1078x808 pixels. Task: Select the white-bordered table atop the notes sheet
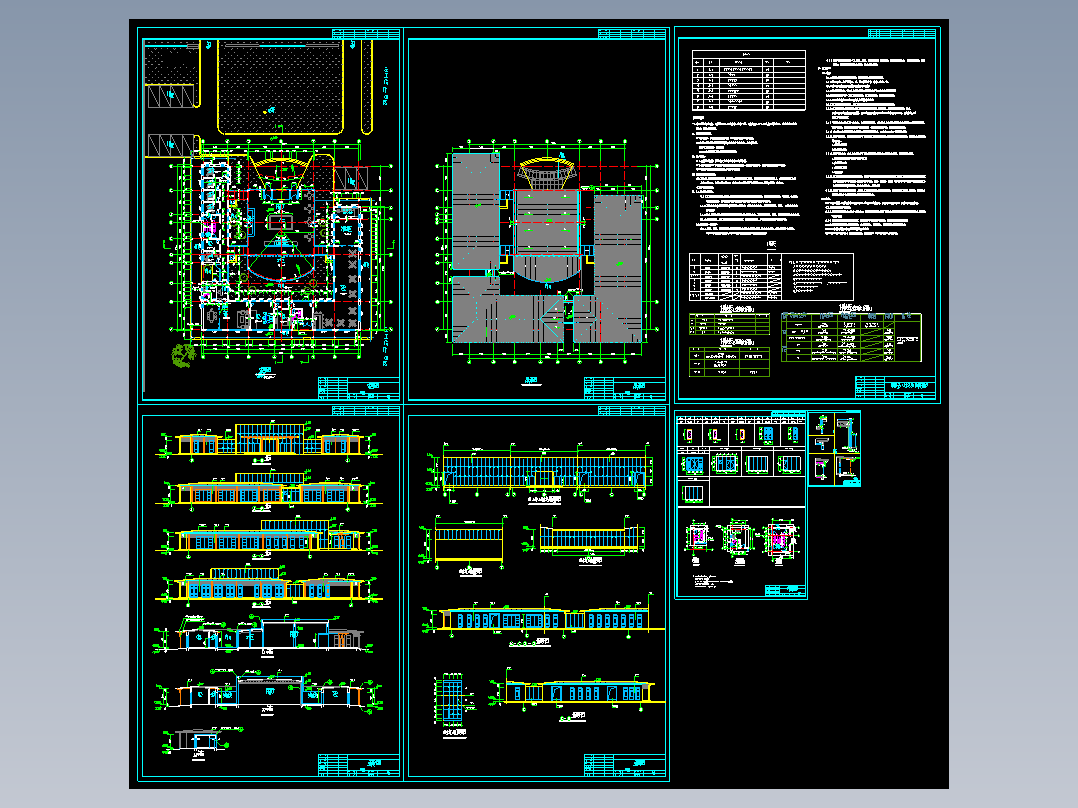[x=748, y=80]
